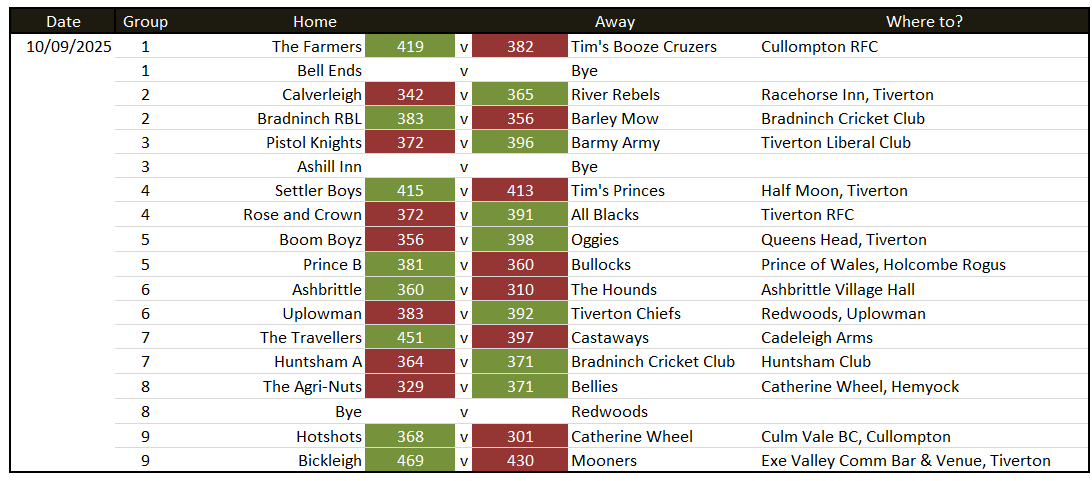1092x481 pixels.
Task: Select Bickleigh's green 469 score cell
Action: [410, 461]
